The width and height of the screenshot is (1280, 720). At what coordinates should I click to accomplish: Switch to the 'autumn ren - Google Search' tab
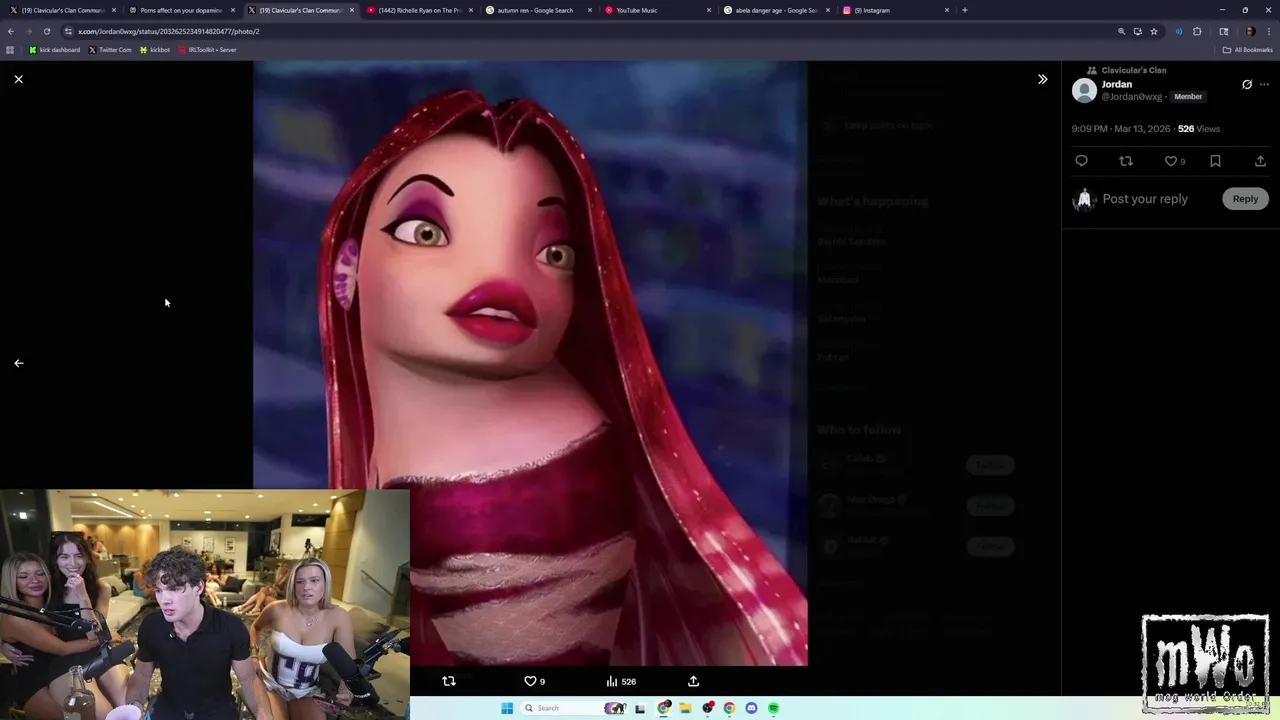pos(537,10)
